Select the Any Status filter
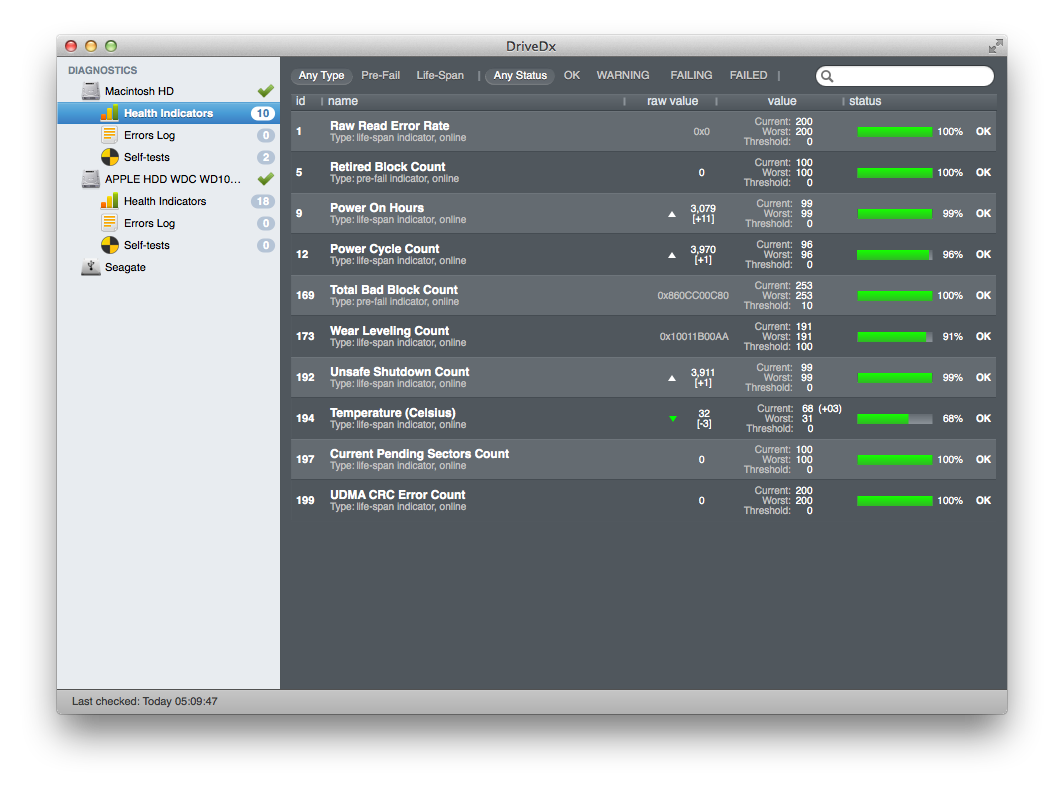Image resolution: width=1064 pixels, height=793 pixels. tap(520, 75)
